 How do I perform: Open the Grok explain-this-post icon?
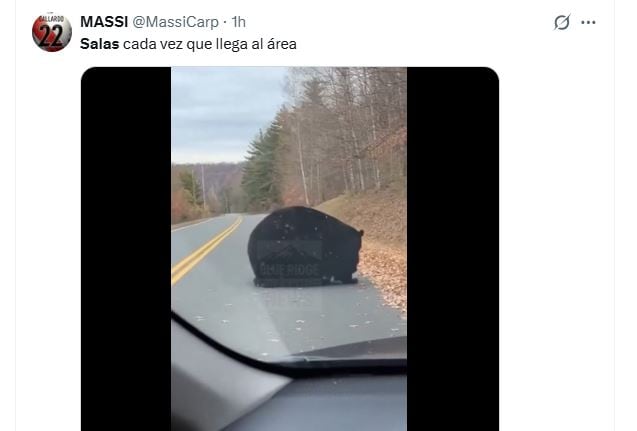pyautogui.click(x=562, y=22)
